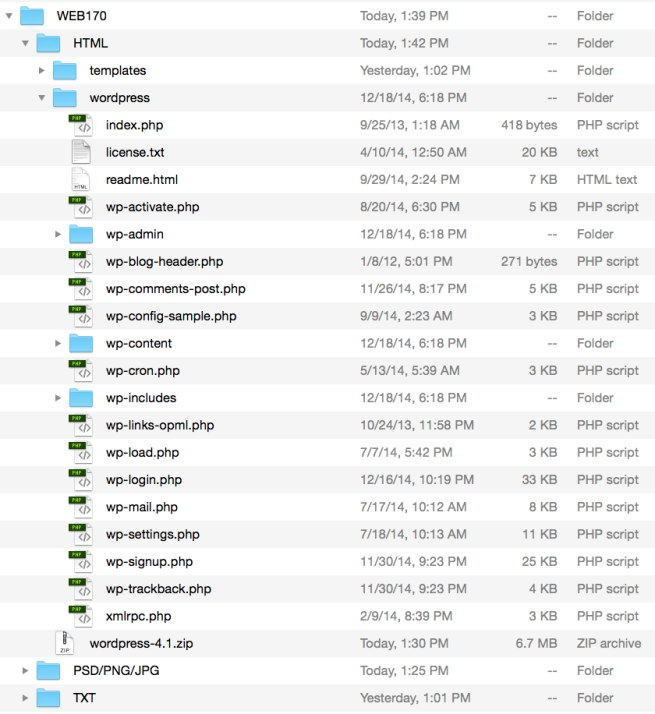
Task: Click the 33 KB size of wp-login.php
Action: pyautogui.click(x=539, y=480)
